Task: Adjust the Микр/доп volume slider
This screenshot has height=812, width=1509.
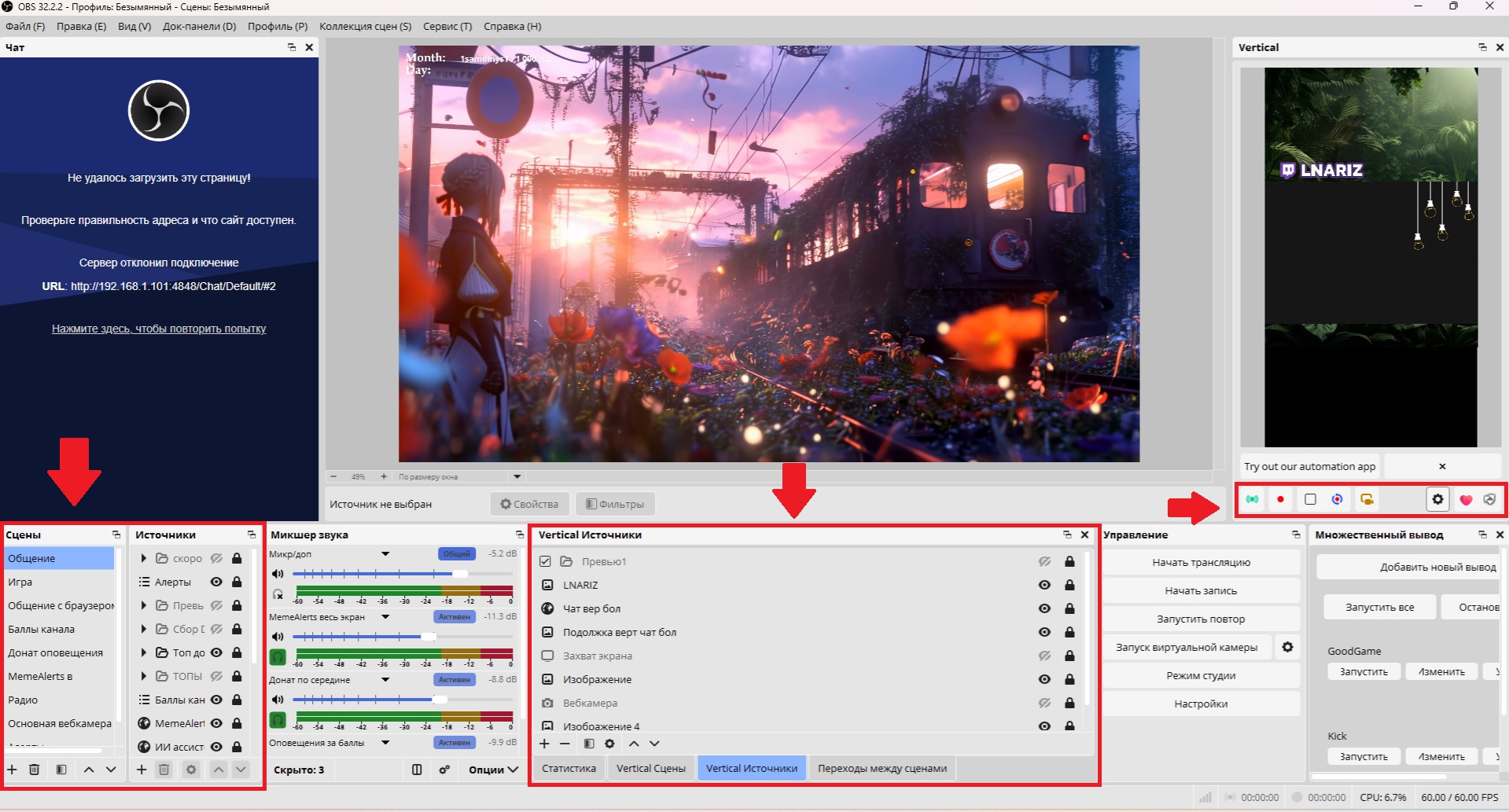Action: click(403, 574)
